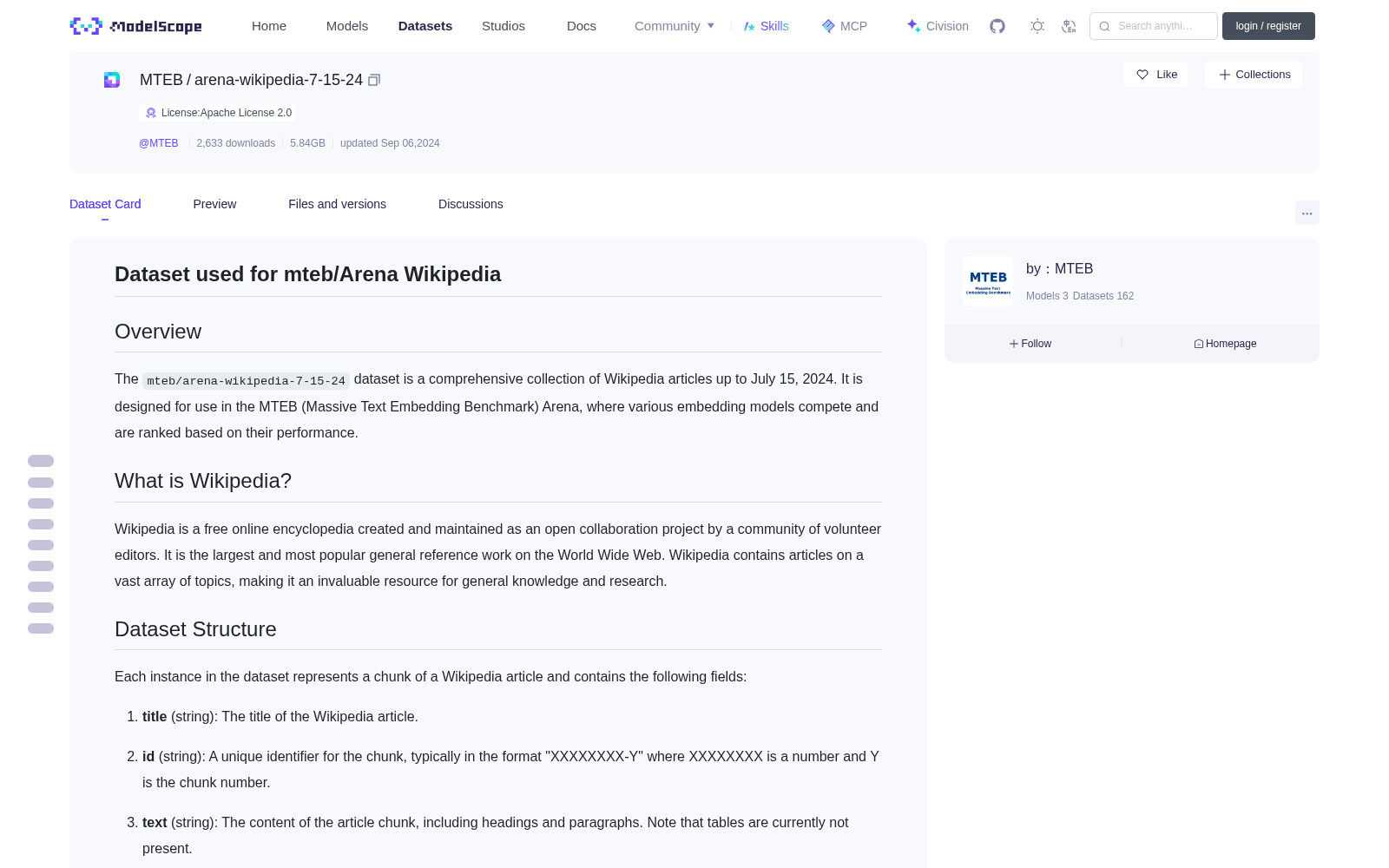The height and width of the screenshot is (868, 1389).
Task: Open the Discussions tab
Action: click(x=471, y=204)
